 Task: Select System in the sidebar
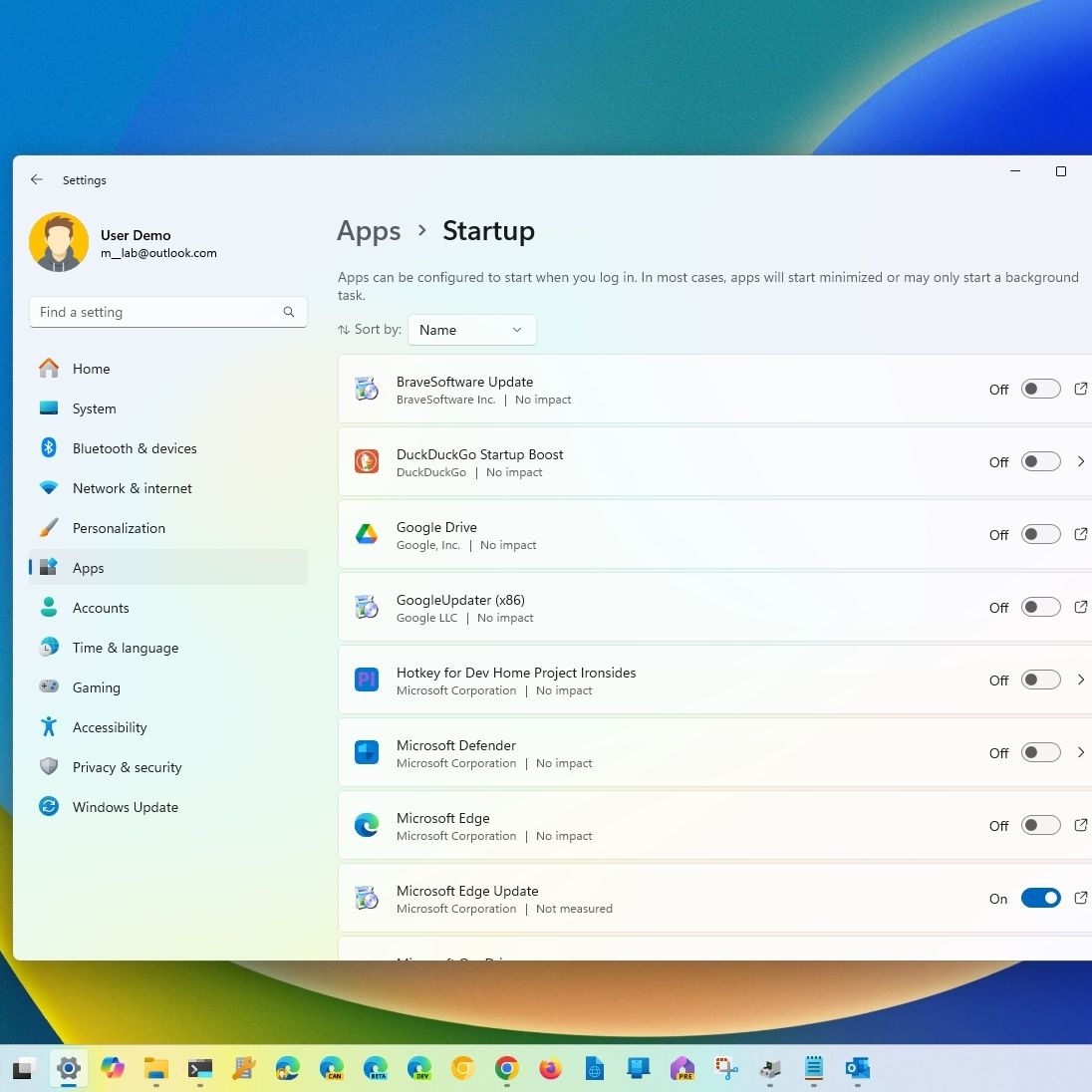pos(167,409)
